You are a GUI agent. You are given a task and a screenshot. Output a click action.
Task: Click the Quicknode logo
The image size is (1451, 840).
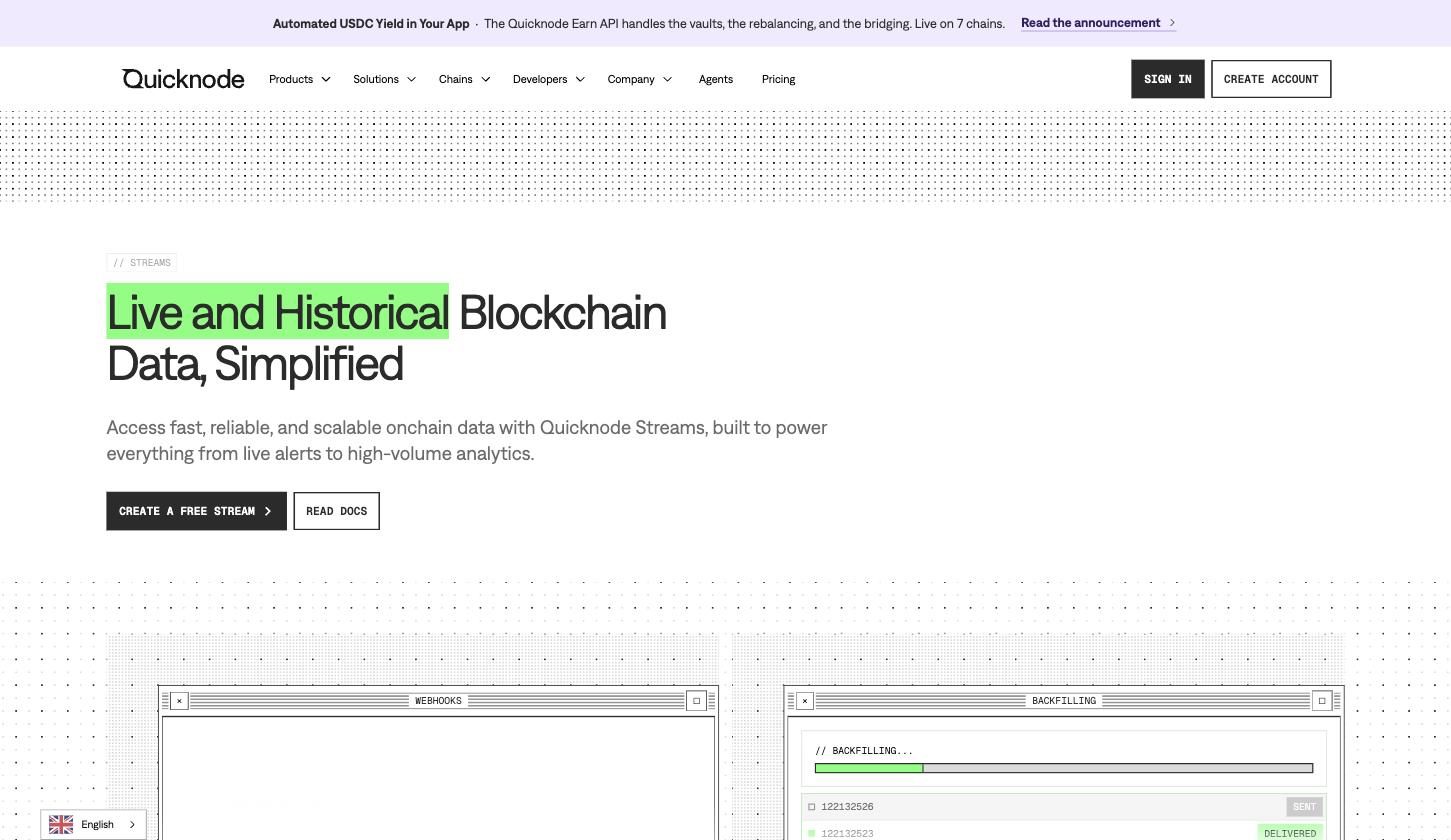[x=183, y=79]
